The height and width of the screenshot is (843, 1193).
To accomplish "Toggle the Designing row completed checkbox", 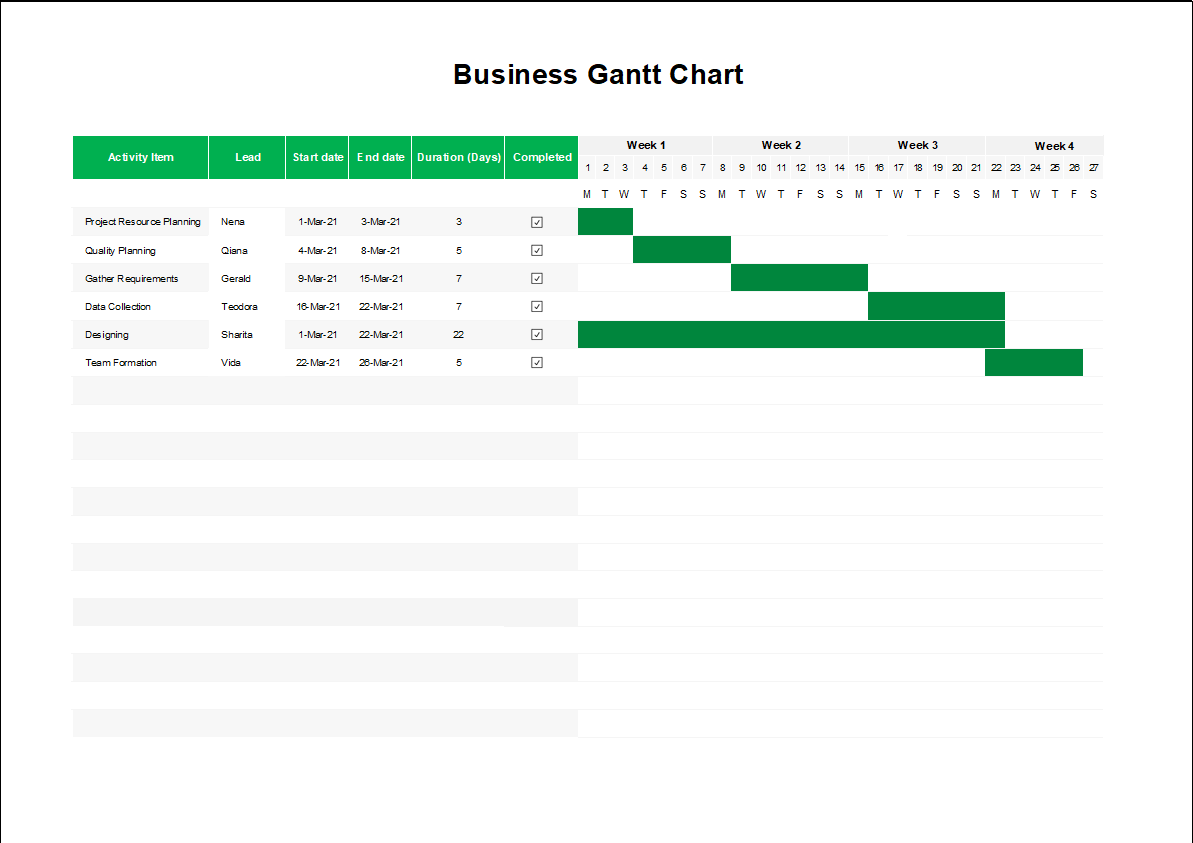I will [x=537, y=334].
